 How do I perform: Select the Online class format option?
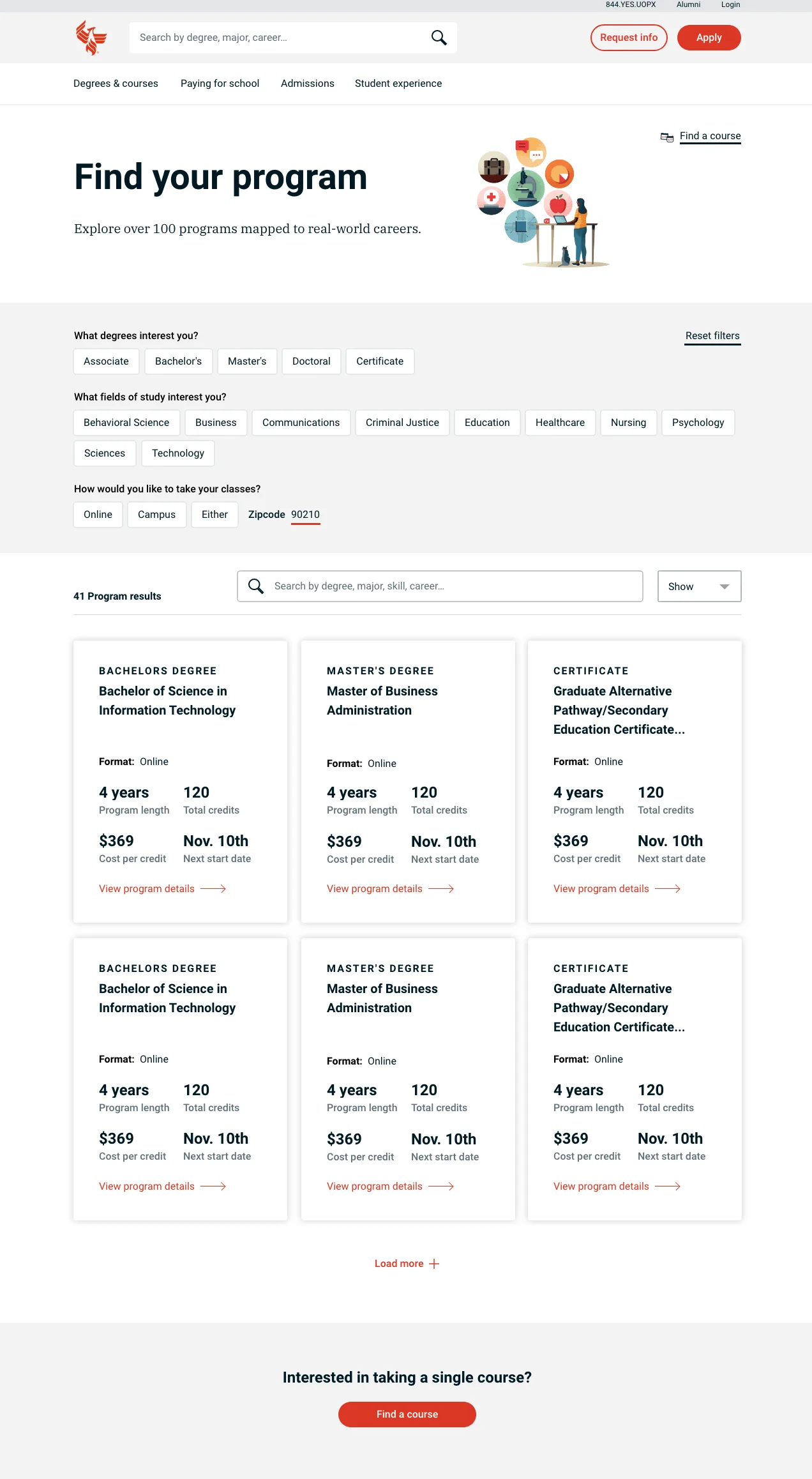(98, 515)
